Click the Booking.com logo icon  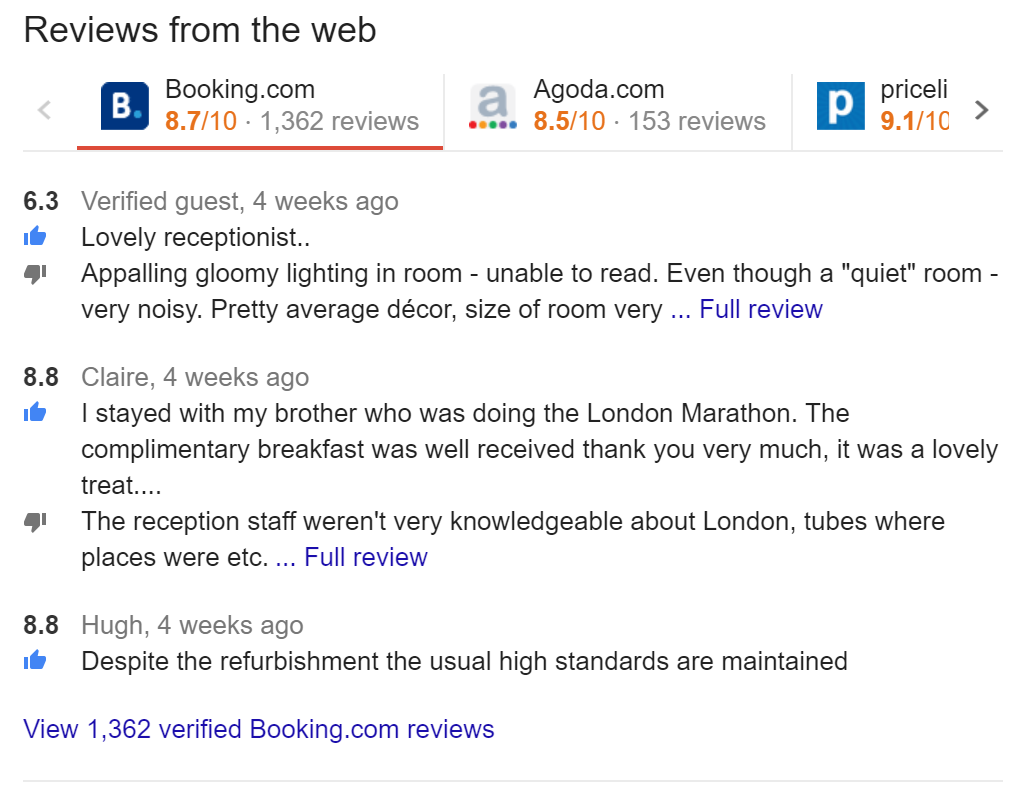125,106
